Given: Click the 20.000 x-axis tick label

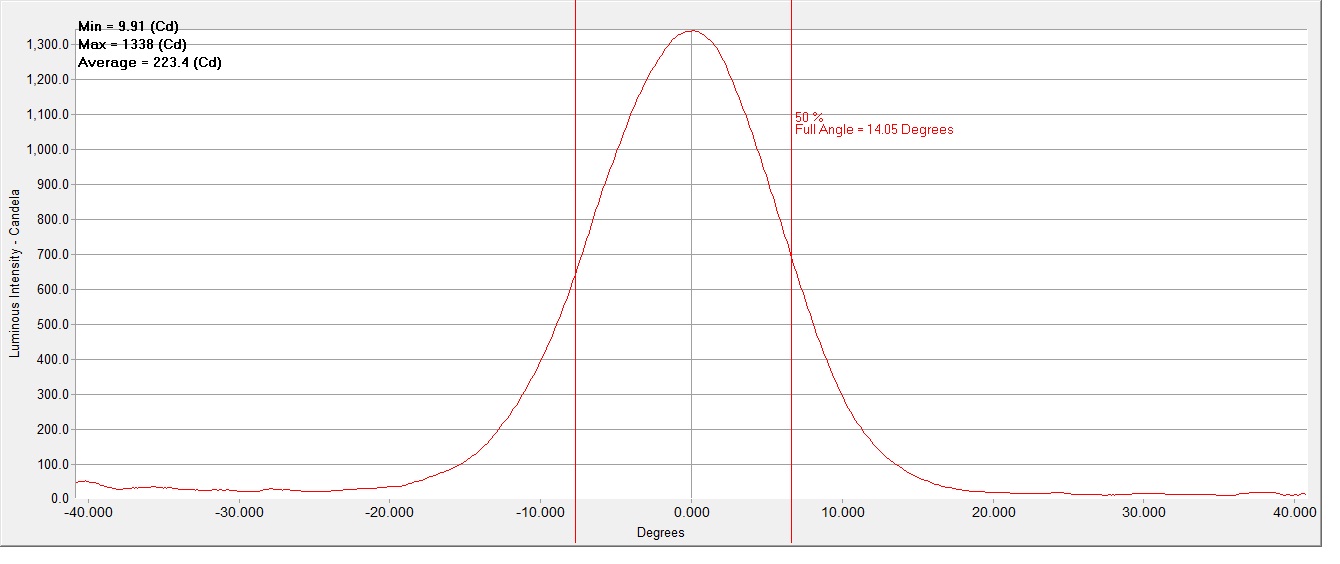Looking at the screenshot, I should coord(993,512).
